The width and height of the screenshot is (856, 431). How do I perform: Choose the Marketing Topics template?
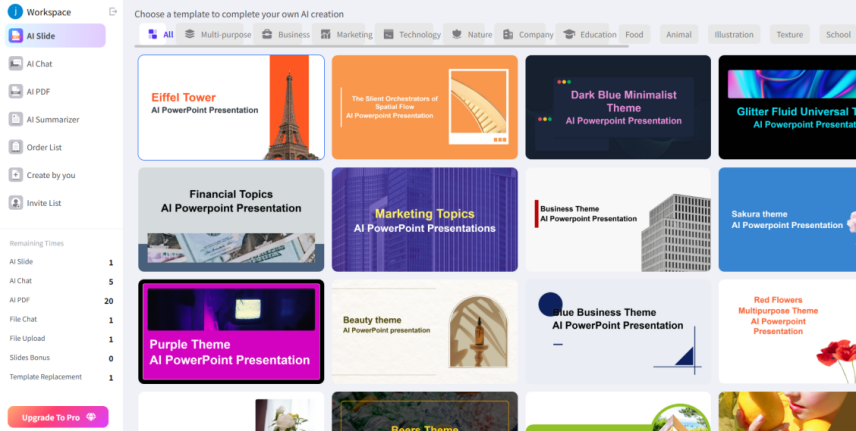pyautogui.click(x=425, y=220)
